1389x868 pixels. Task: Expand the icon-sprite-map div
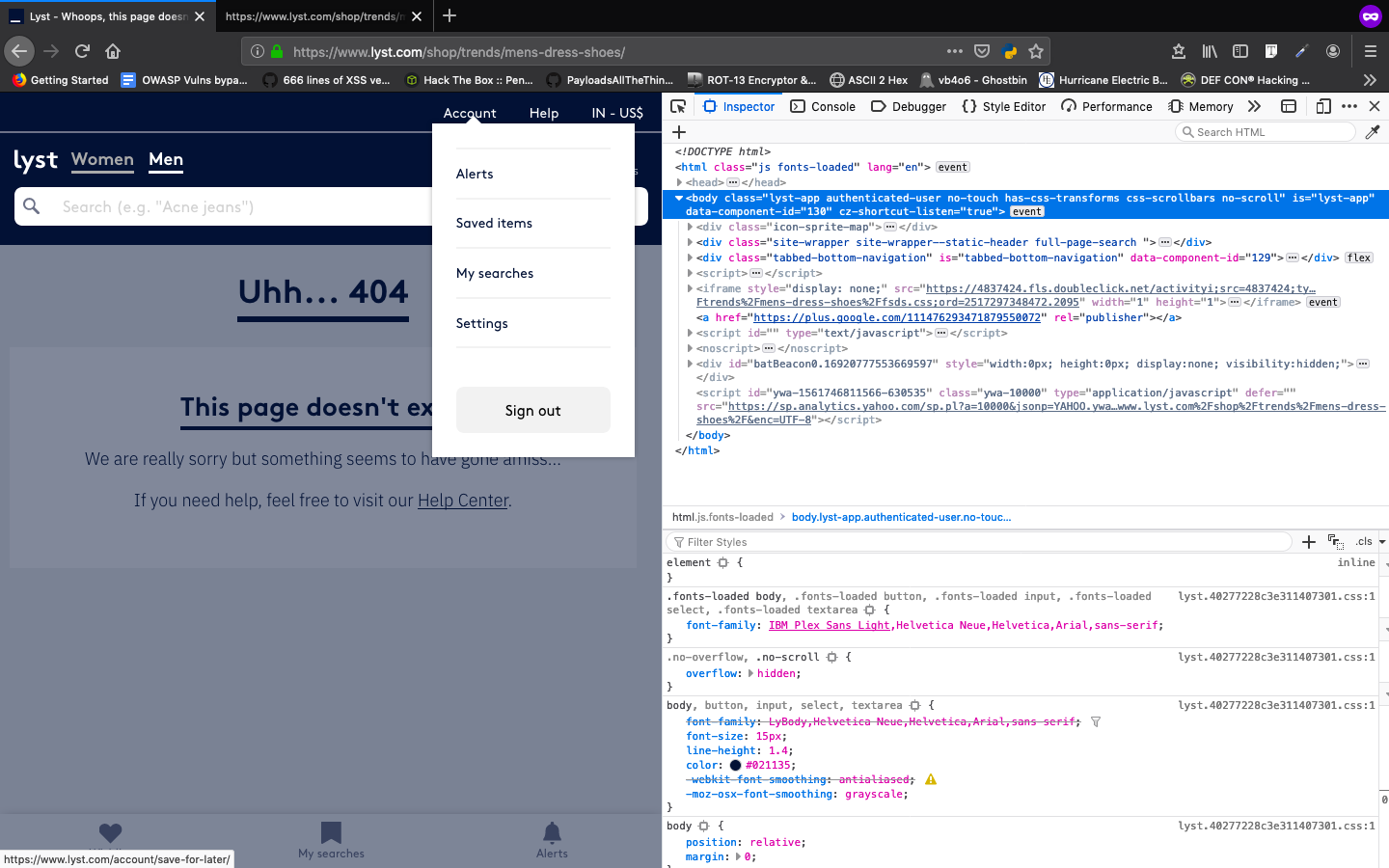click(690, 227)
